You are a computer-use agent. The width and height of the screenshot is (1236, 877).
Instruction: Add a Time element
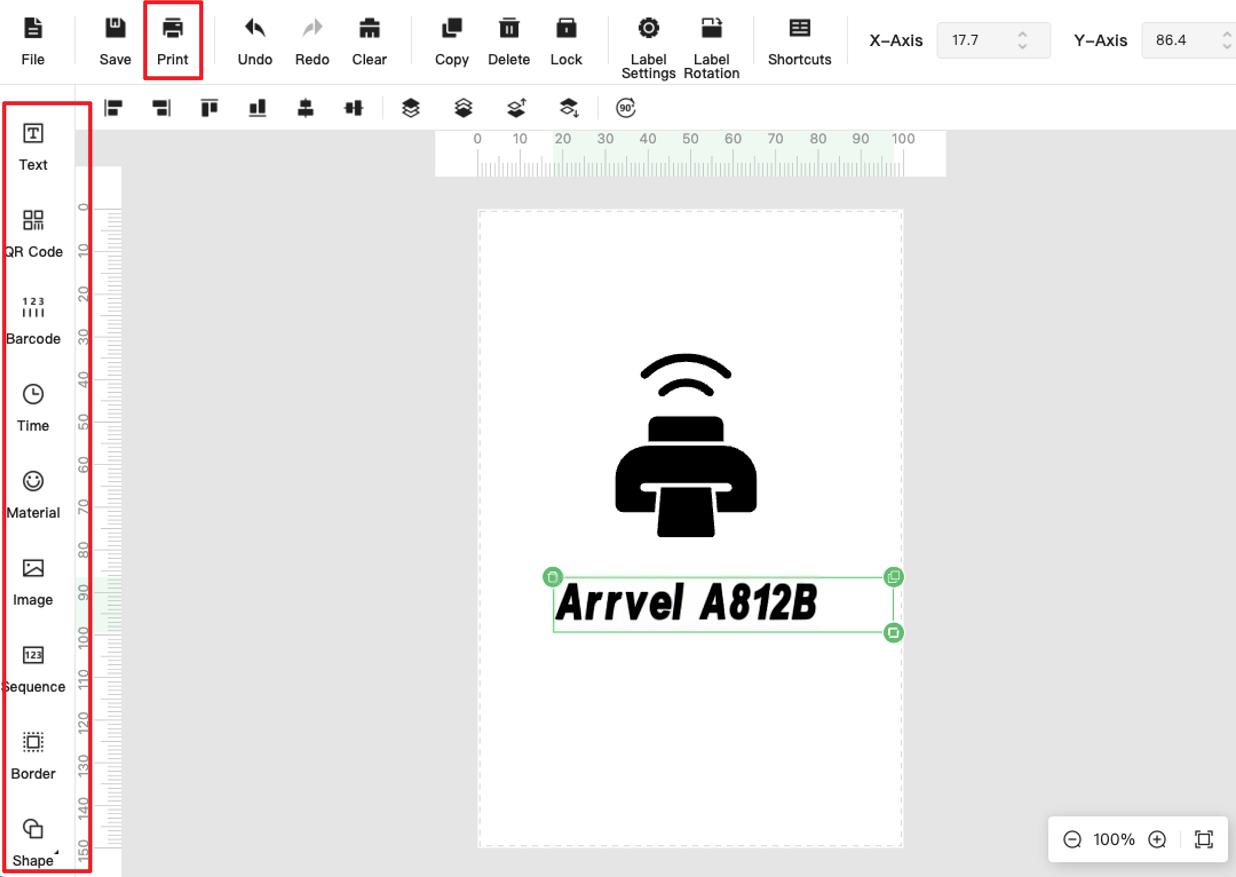33,407
